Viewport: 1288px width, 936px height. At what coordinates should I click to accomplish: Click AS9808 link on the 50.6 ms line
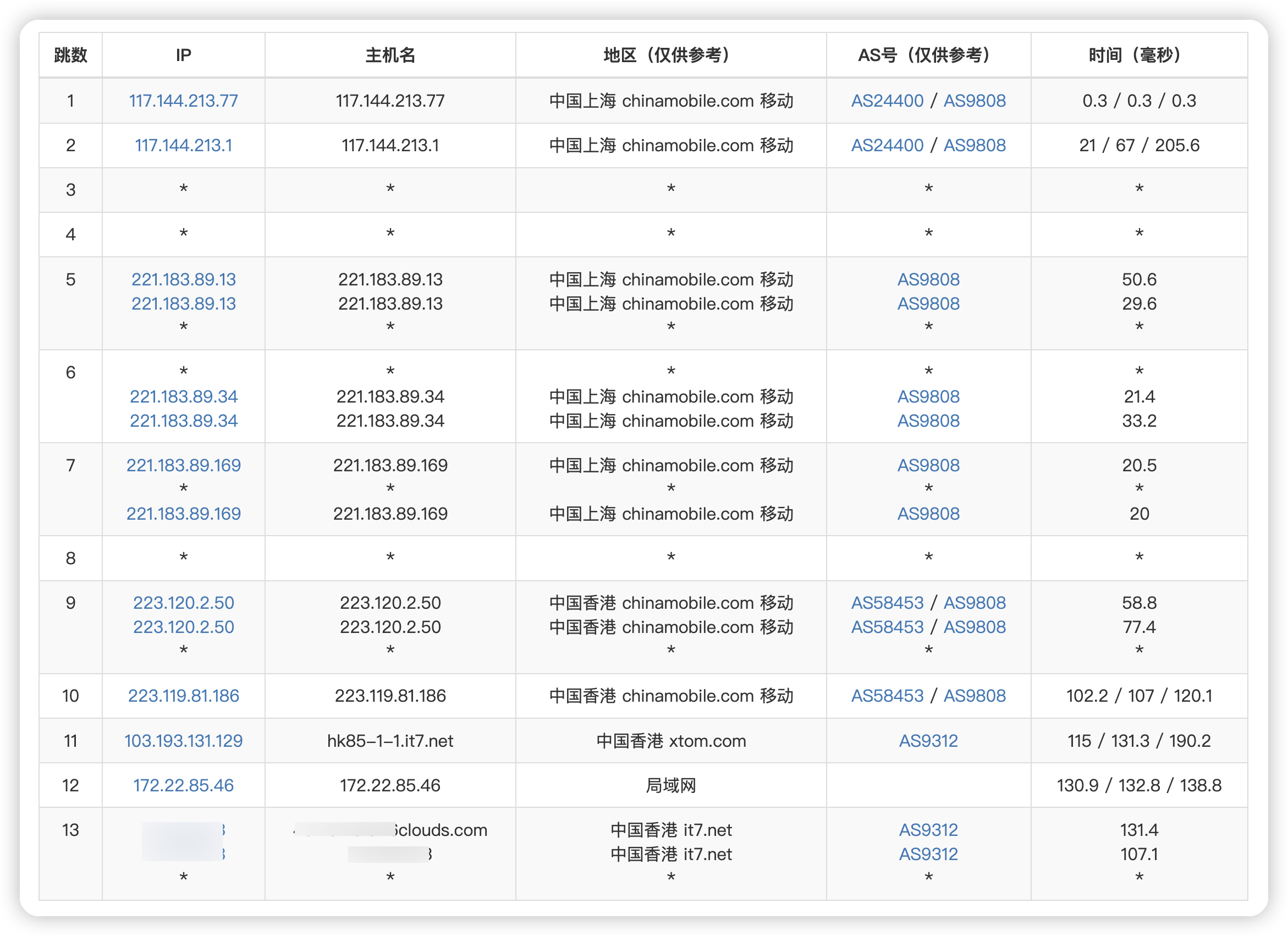point(928,279)
